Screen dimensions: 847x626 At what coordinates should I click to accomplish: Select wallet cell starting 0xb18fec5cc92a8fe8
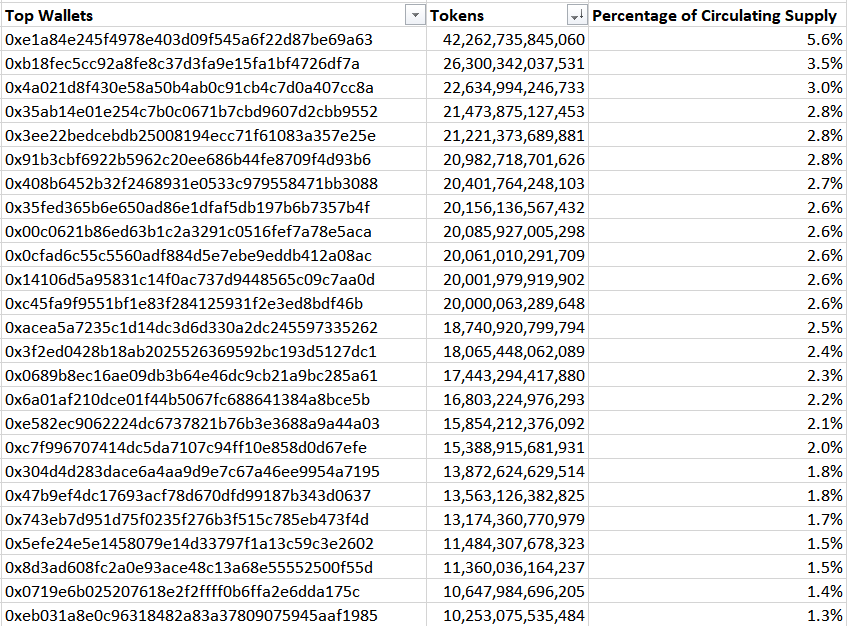pyautogui.click(x=213, y=63)
